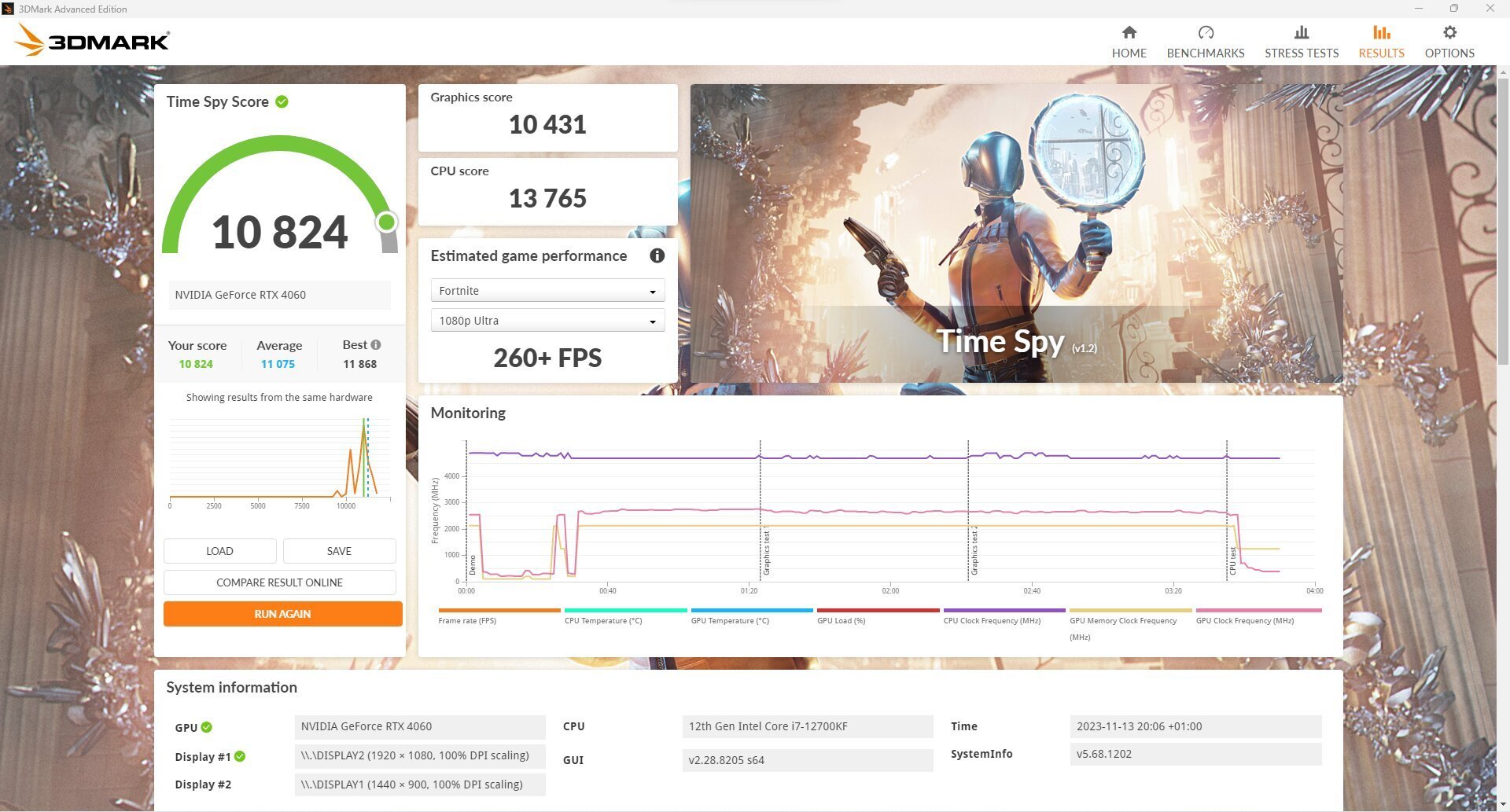The height and width of the screenshot is (812, 1510).
Task: Expand the Fortnite game dropdown
Action: (x=547, y=291)
